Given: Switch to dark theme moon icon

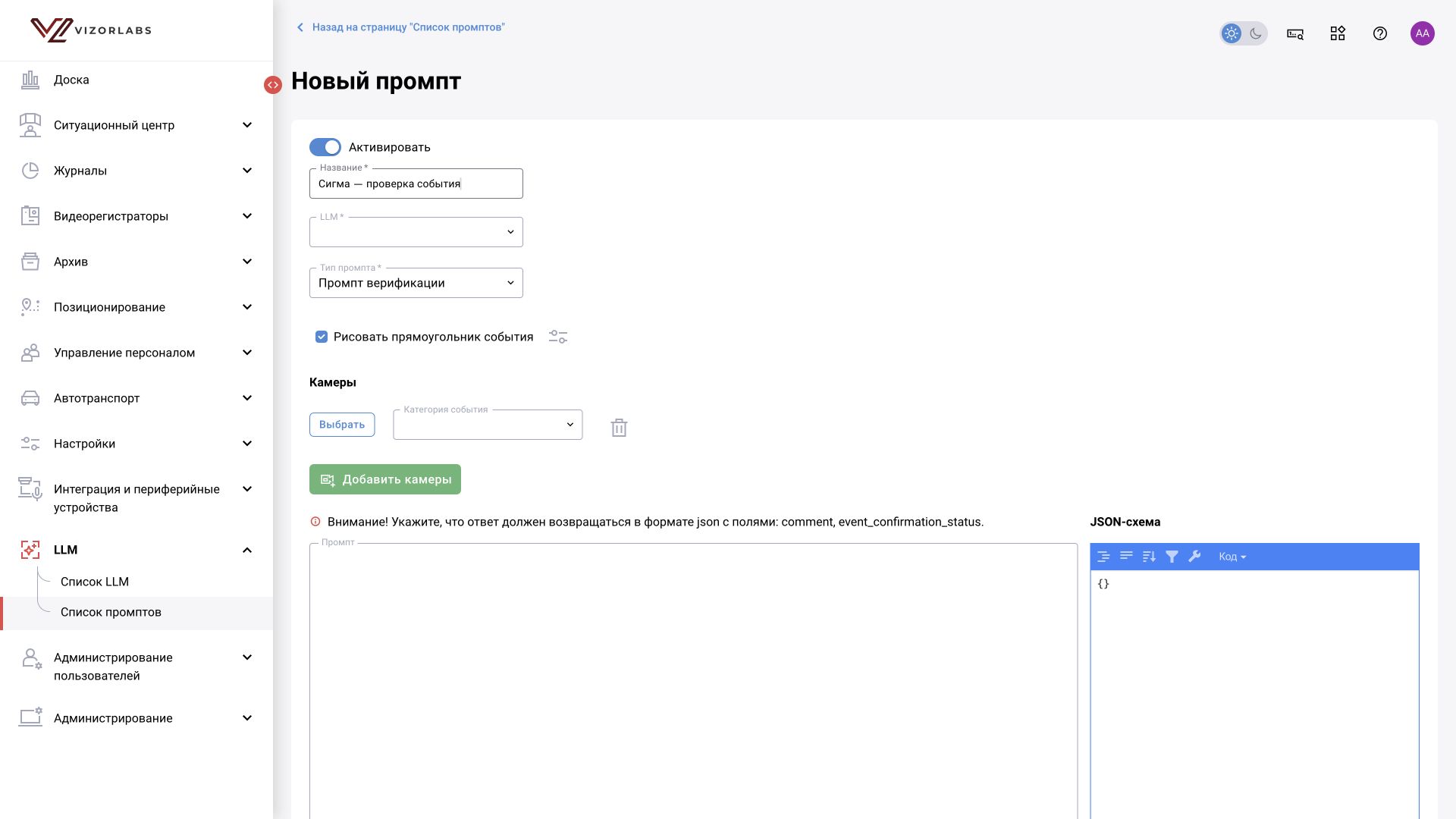Looking at the screenshot, I should point(1256,33).
